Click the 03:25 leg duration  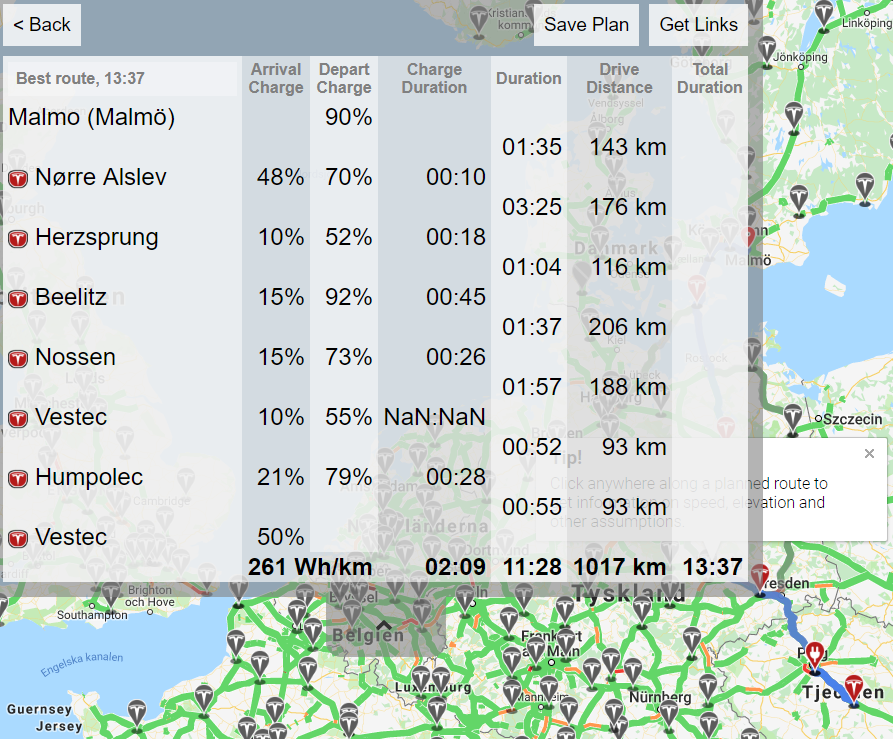tap(532, 207)
